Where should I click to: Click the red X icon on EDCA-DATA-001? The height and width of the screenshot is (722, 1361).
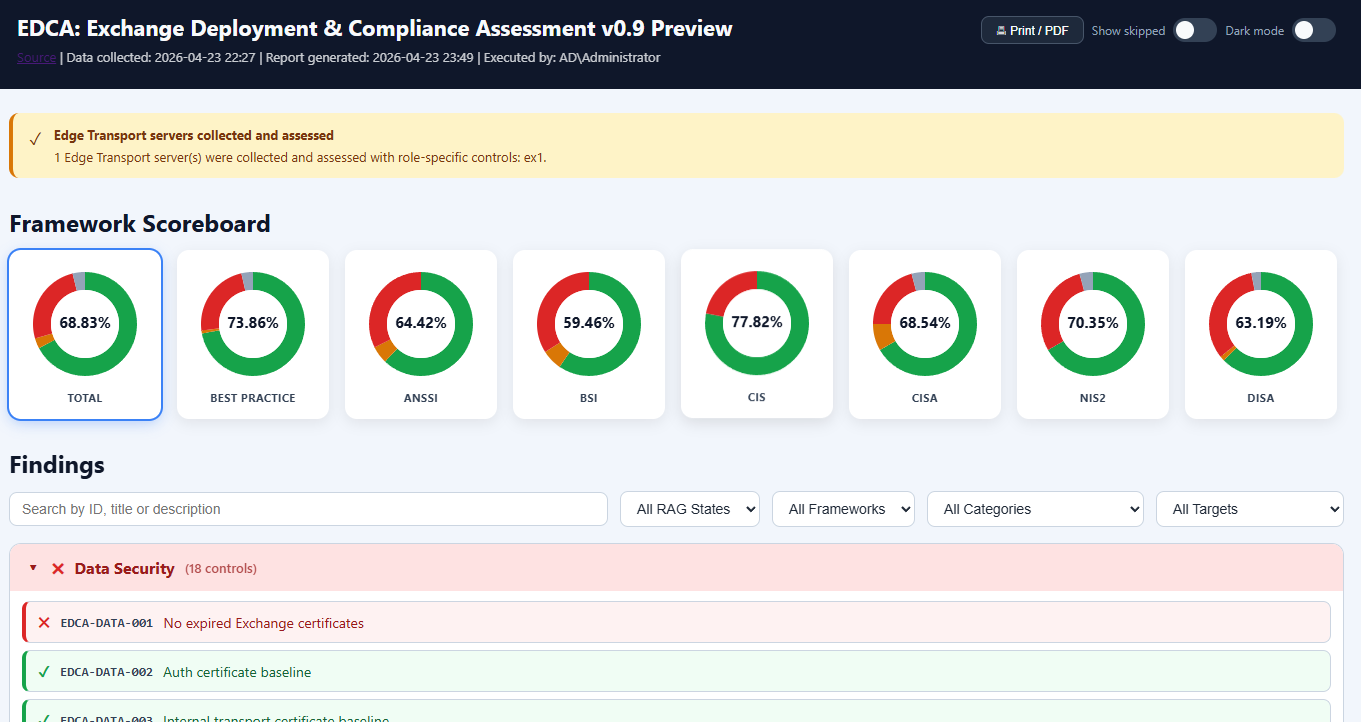coord(44,623)
